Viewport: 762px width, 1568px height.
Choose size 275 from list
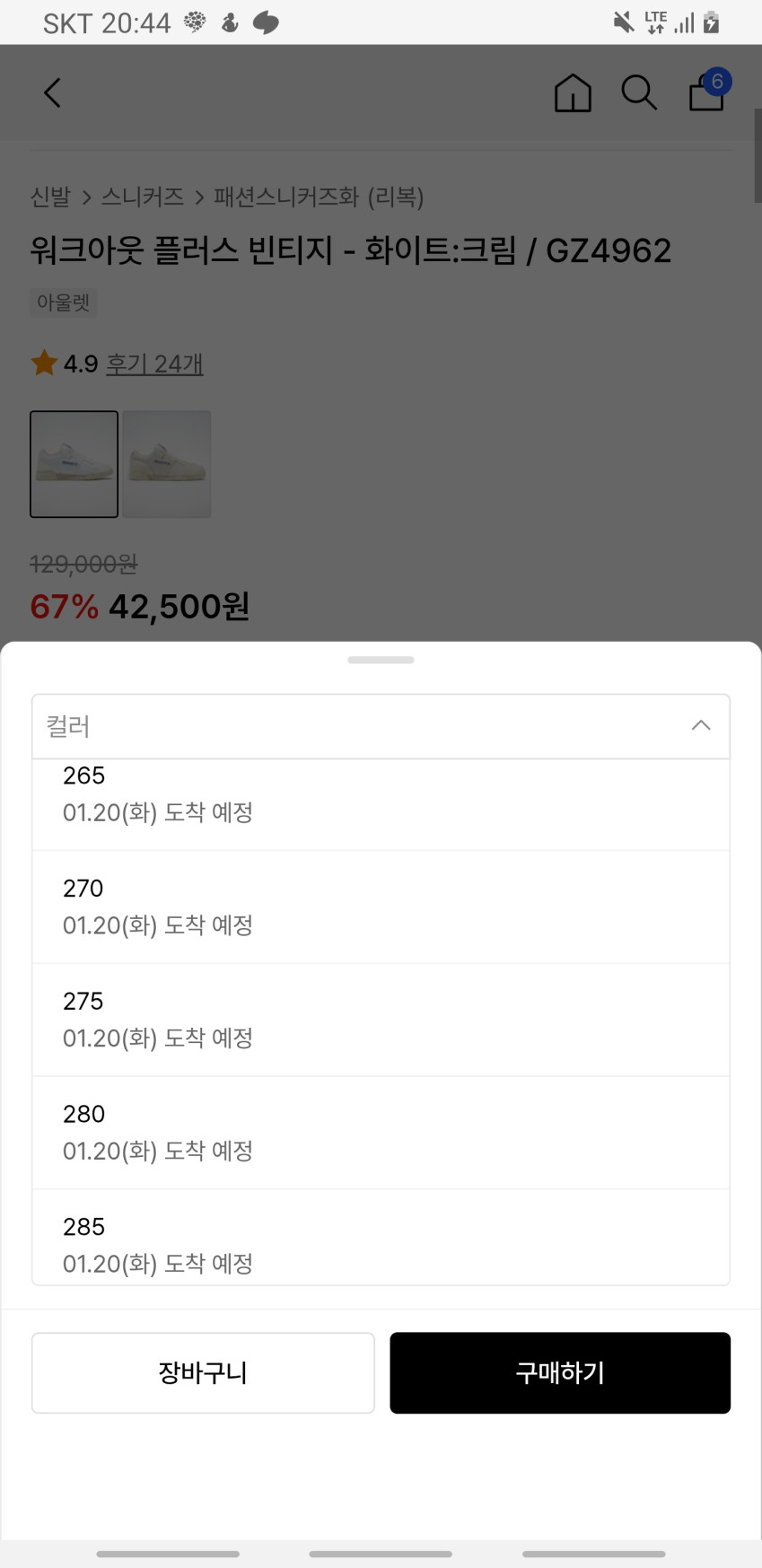pyautogui.click(x=381, y=1020)
